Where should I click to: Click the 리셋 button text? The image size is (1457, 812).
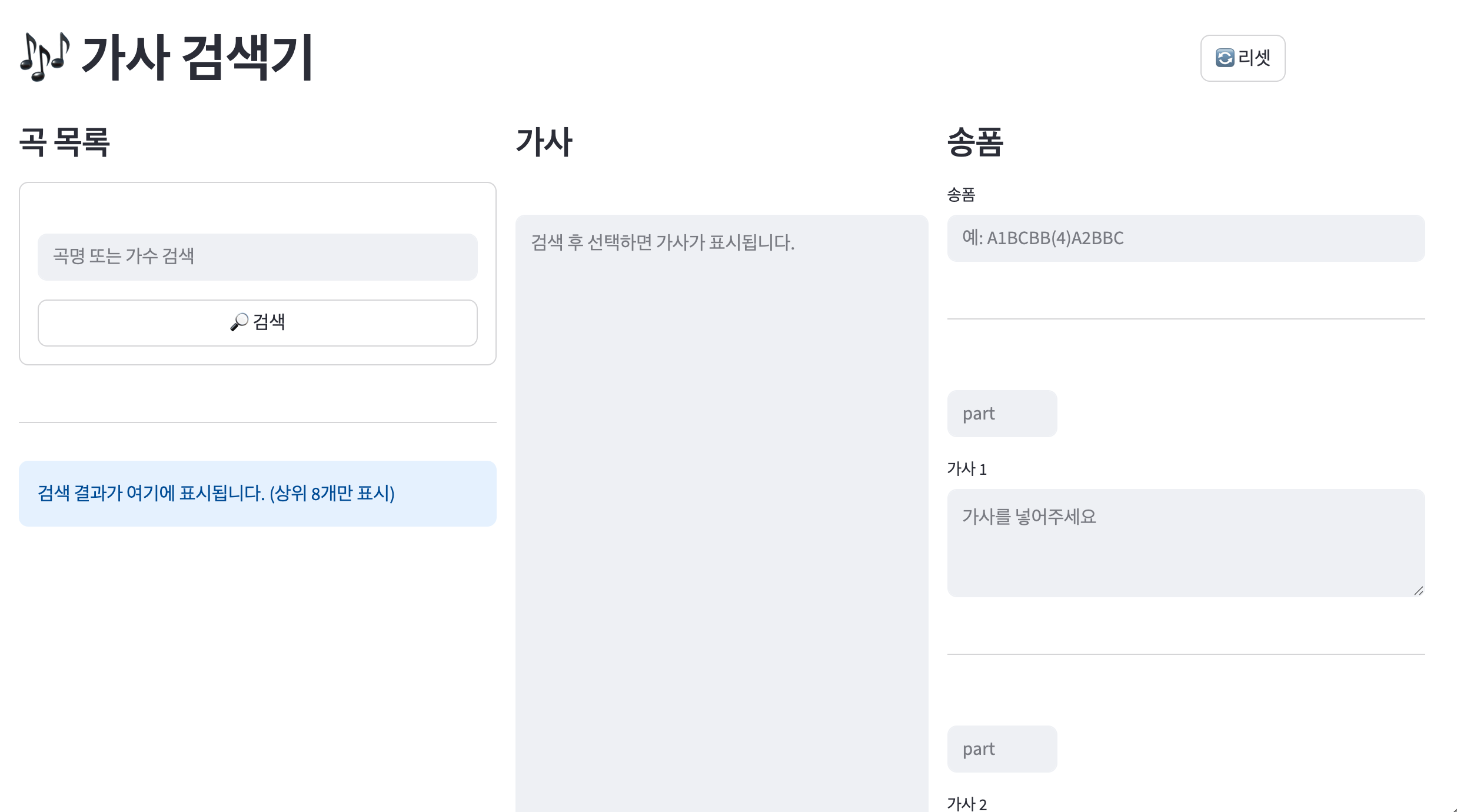point(1254,58)
